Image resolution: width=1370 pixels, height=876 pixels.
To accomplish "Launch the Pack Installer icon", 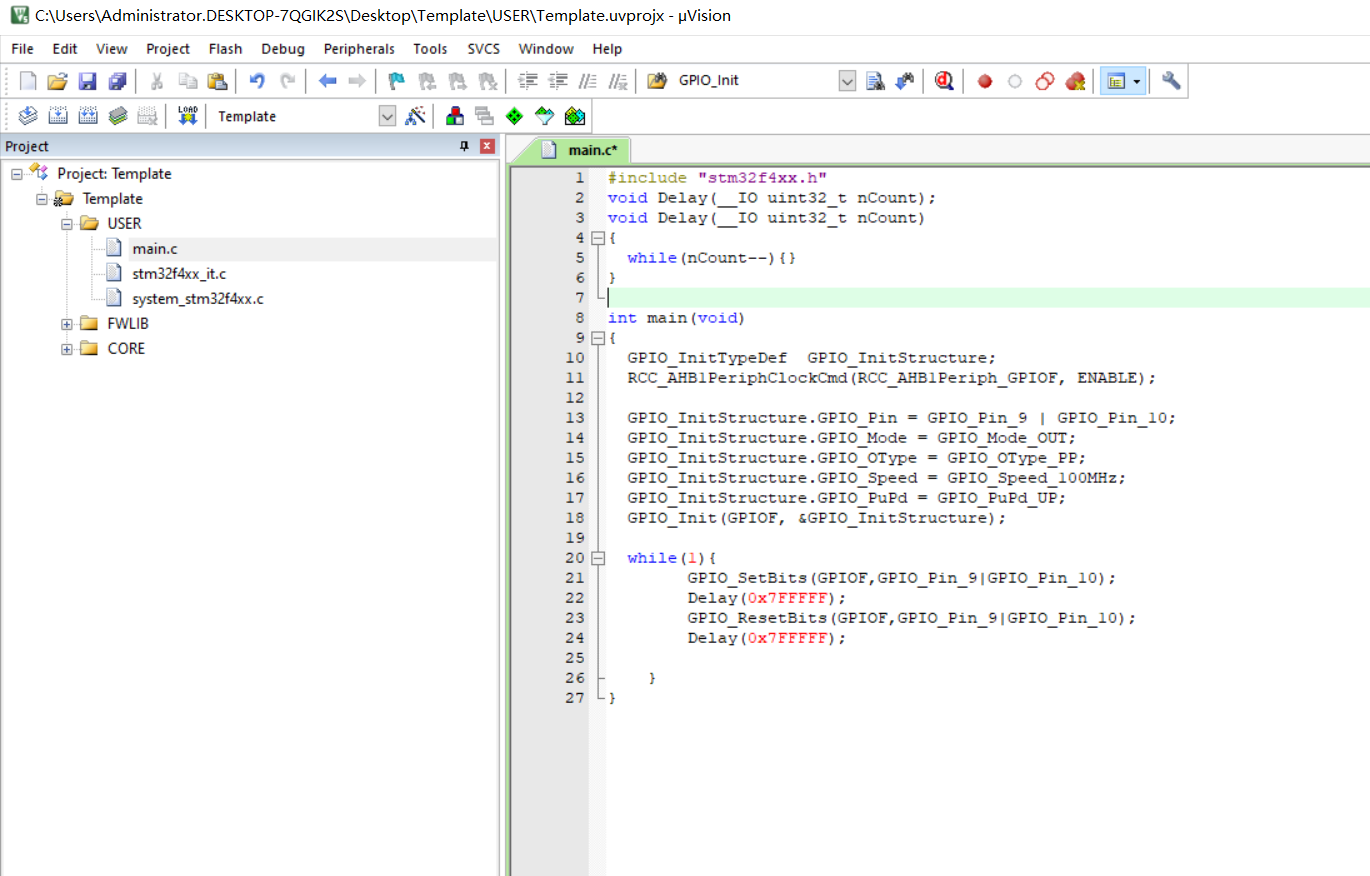I will pyautogui.click(x=575, y=116).
